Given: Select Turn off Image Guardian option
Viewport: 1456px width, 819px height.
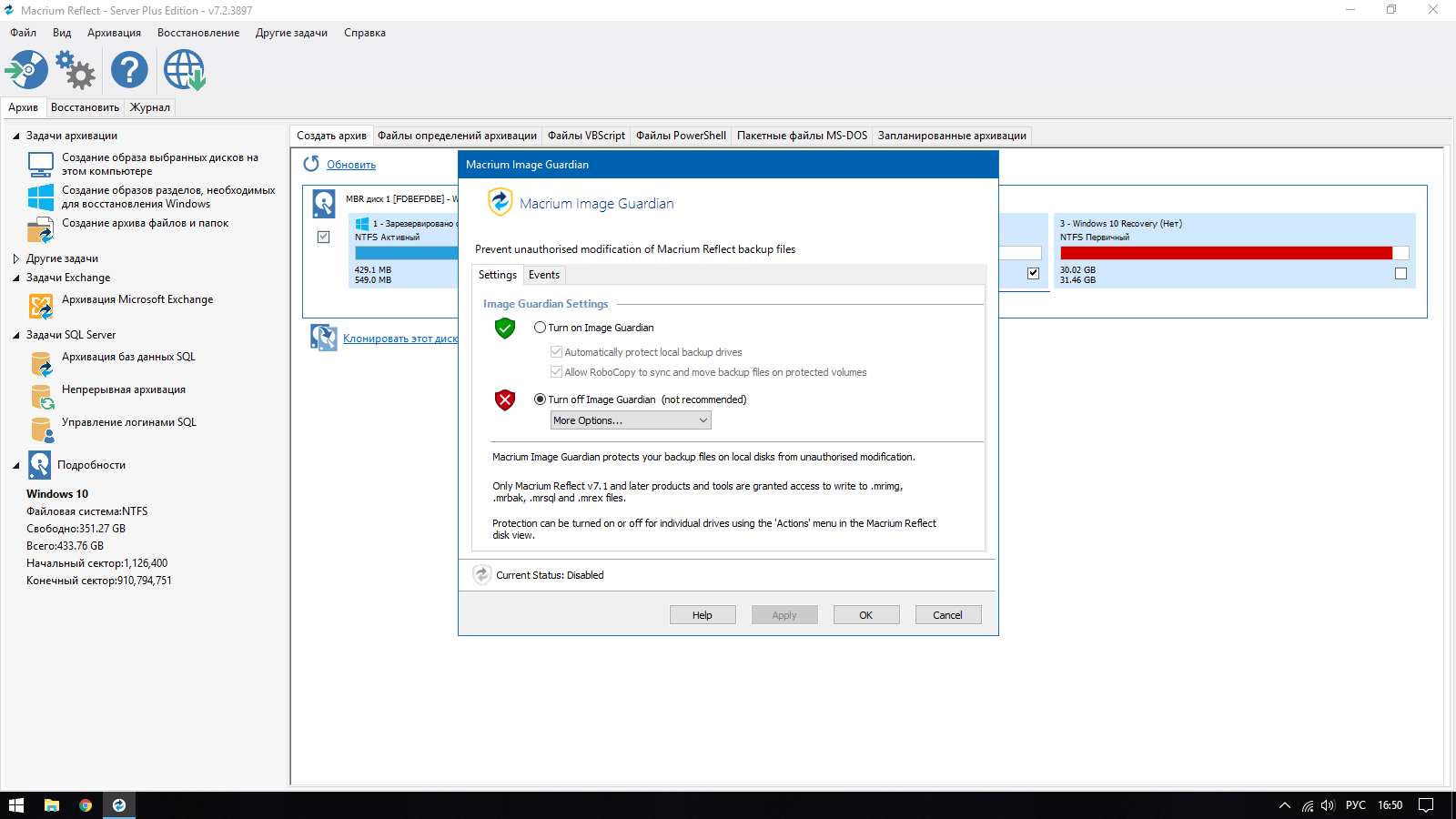Looking at the screenshot, I should click(541, 399).
